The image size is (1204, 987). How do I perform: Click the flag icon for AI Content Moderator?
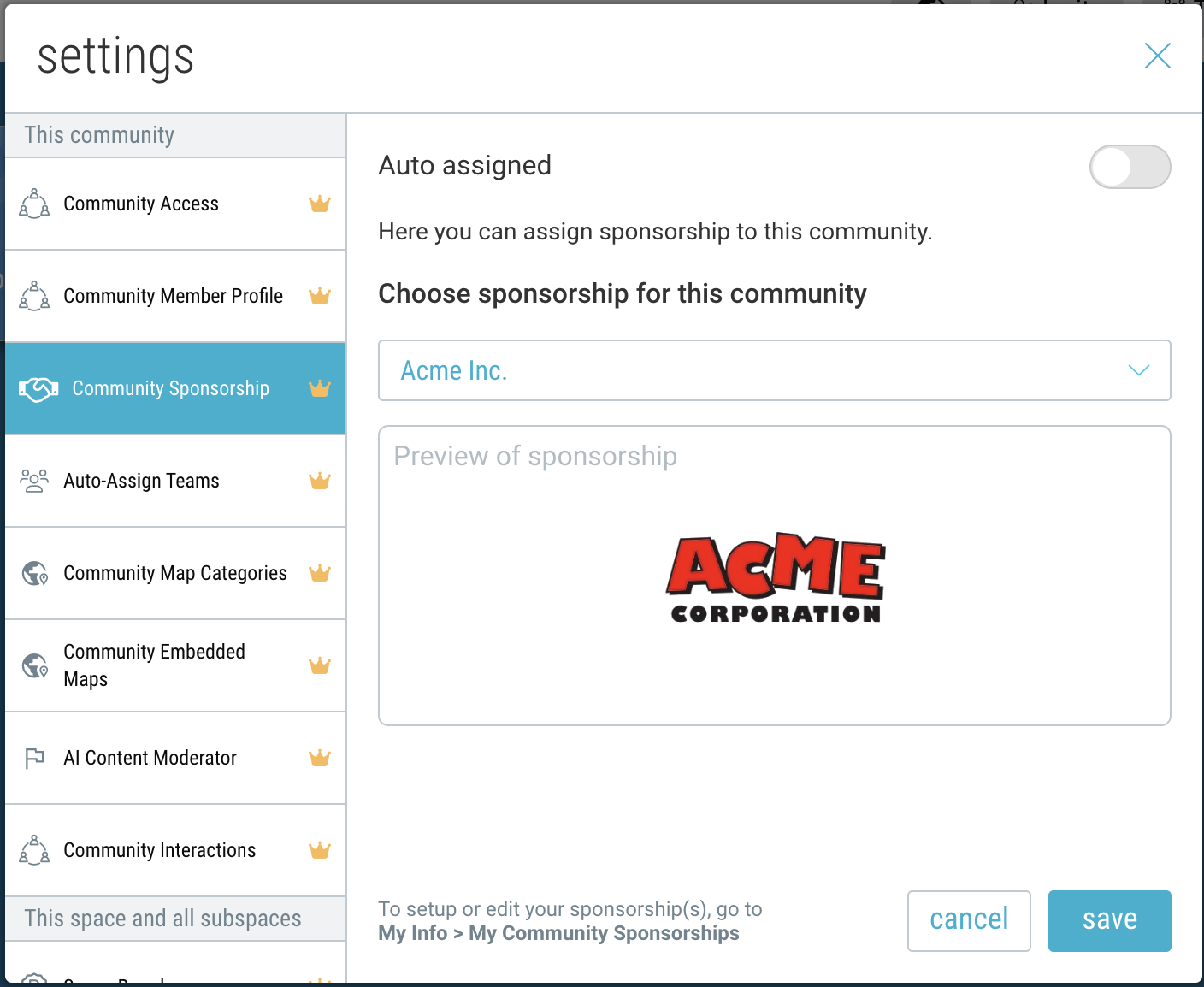tap(34, 759)
